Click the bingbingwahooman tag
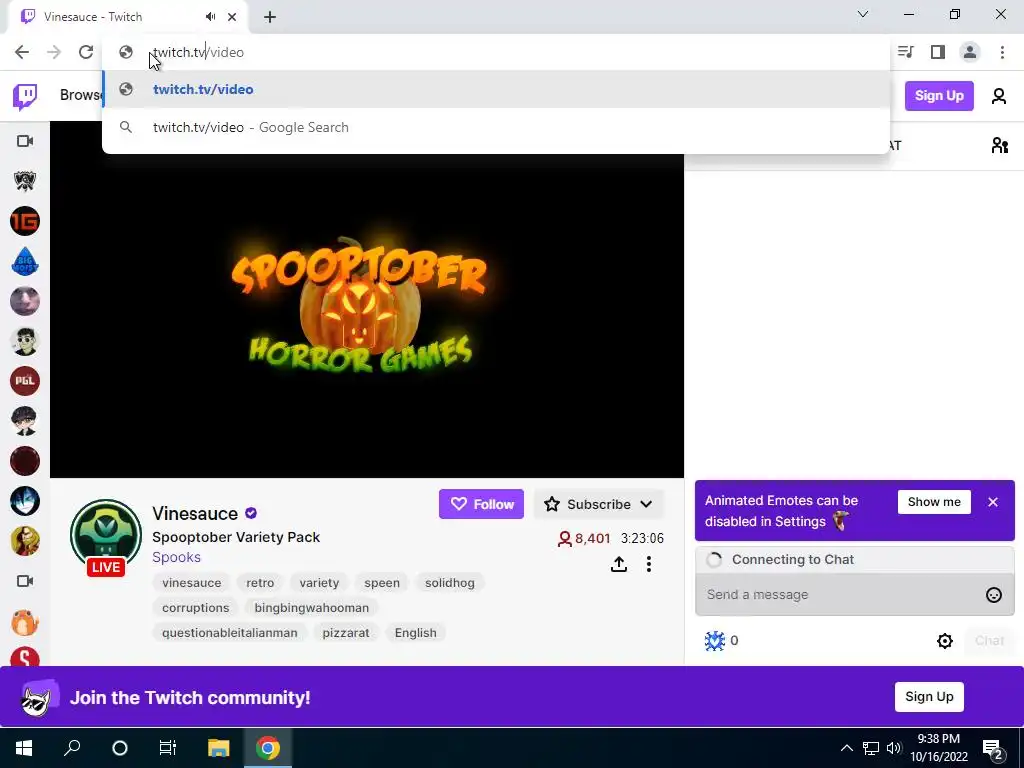Image resolution: width=1024 pixels, height=768 pixels. click(312, 608)
